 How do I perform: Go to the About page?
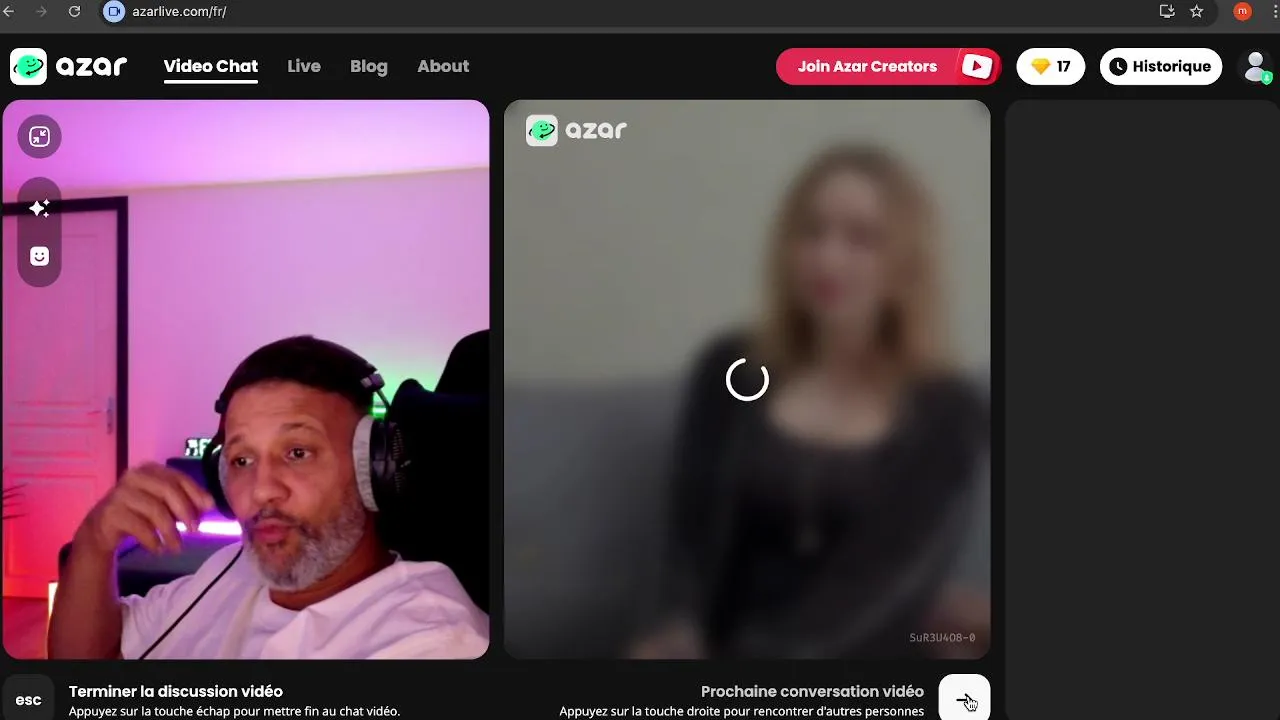(x=443, y=66)
